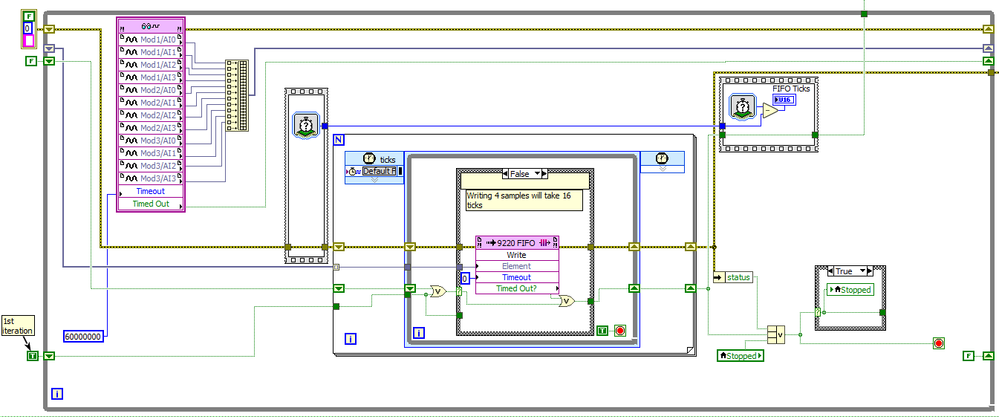Select the Mod3/AI3 channel row
Viewport: 999px width, 417px height.
(150, 178)
